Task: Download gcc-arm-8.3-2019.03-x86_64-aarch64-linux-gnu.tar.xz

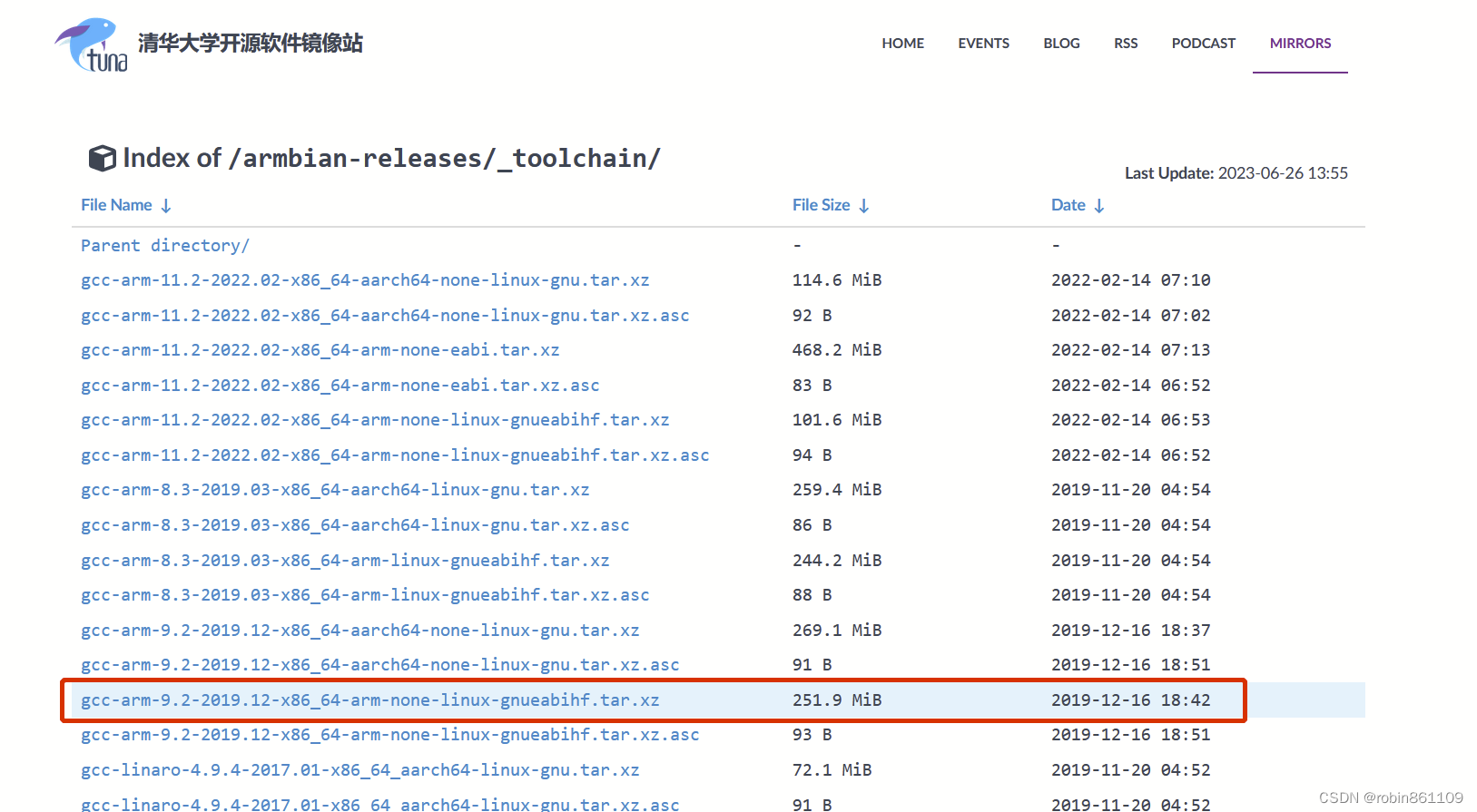Action: (335, 490)
